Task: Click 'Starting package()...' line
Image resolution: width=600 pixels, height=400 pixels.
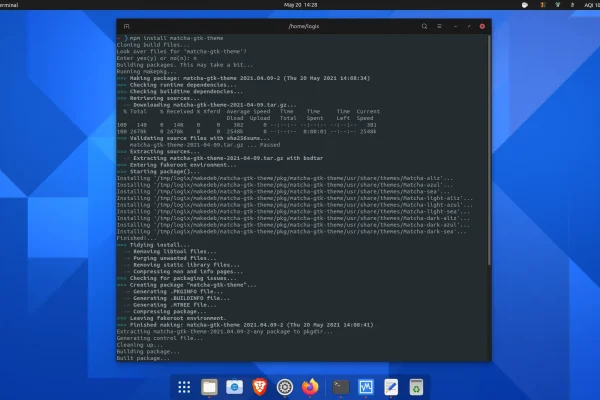Action: point(158,171)
